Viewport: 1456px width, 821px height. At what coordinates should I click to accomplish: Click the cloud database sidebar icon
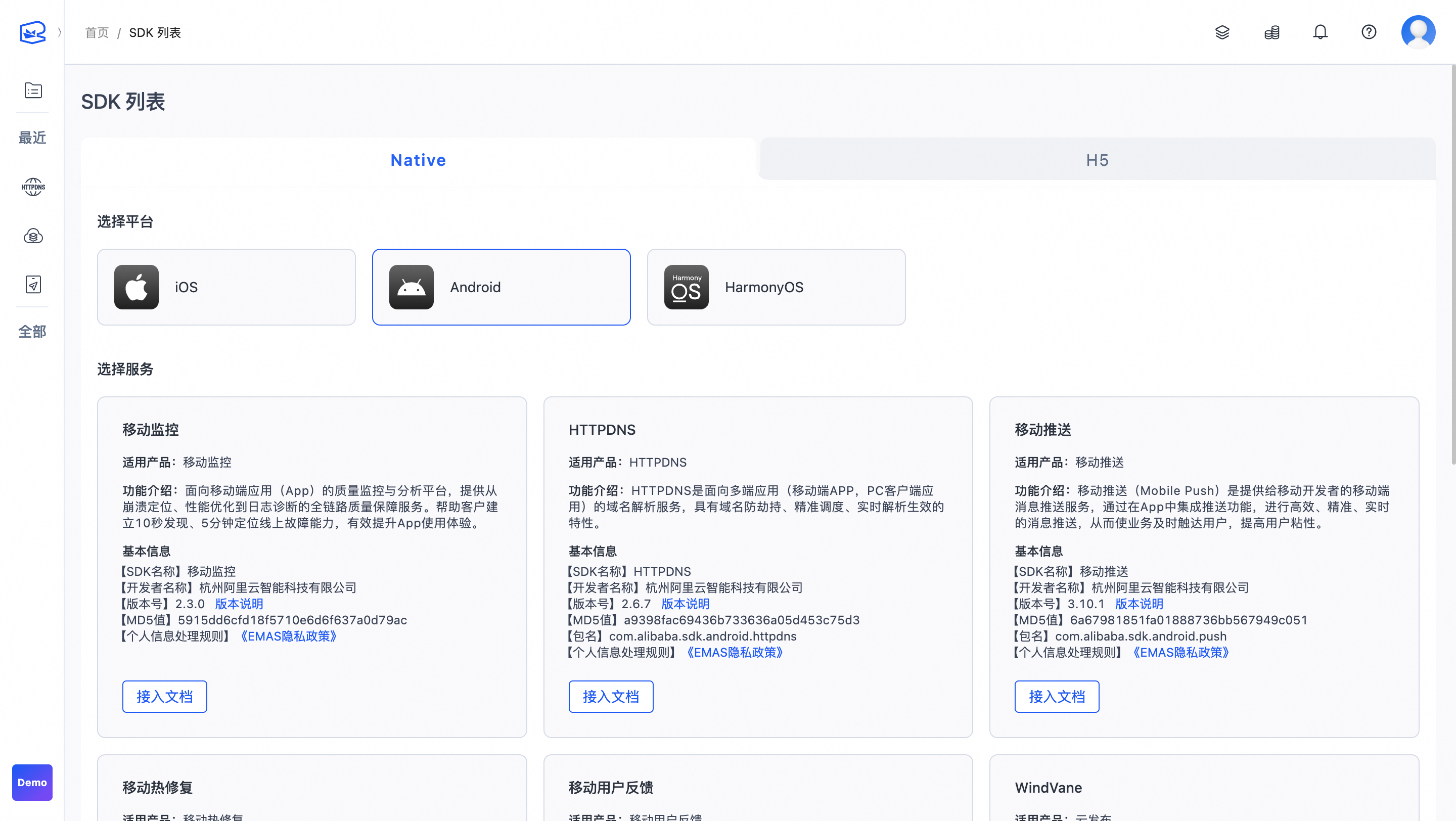(x=33, y=236)
